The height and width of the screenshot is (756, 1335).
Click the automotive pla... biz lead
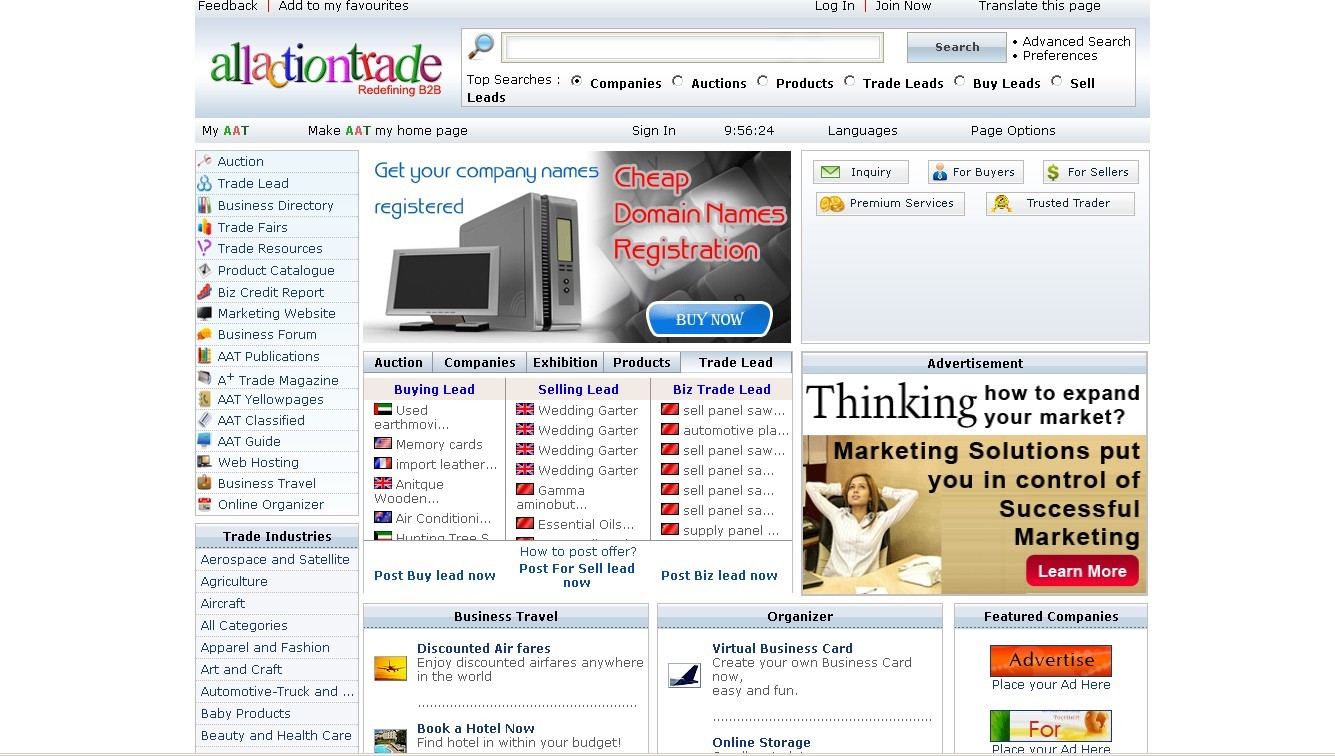(x=736, y=430)
